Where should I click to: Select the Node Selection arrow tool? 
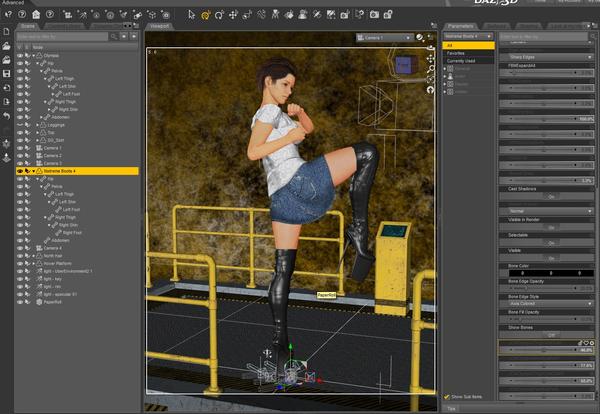click(x=191, y=15)
